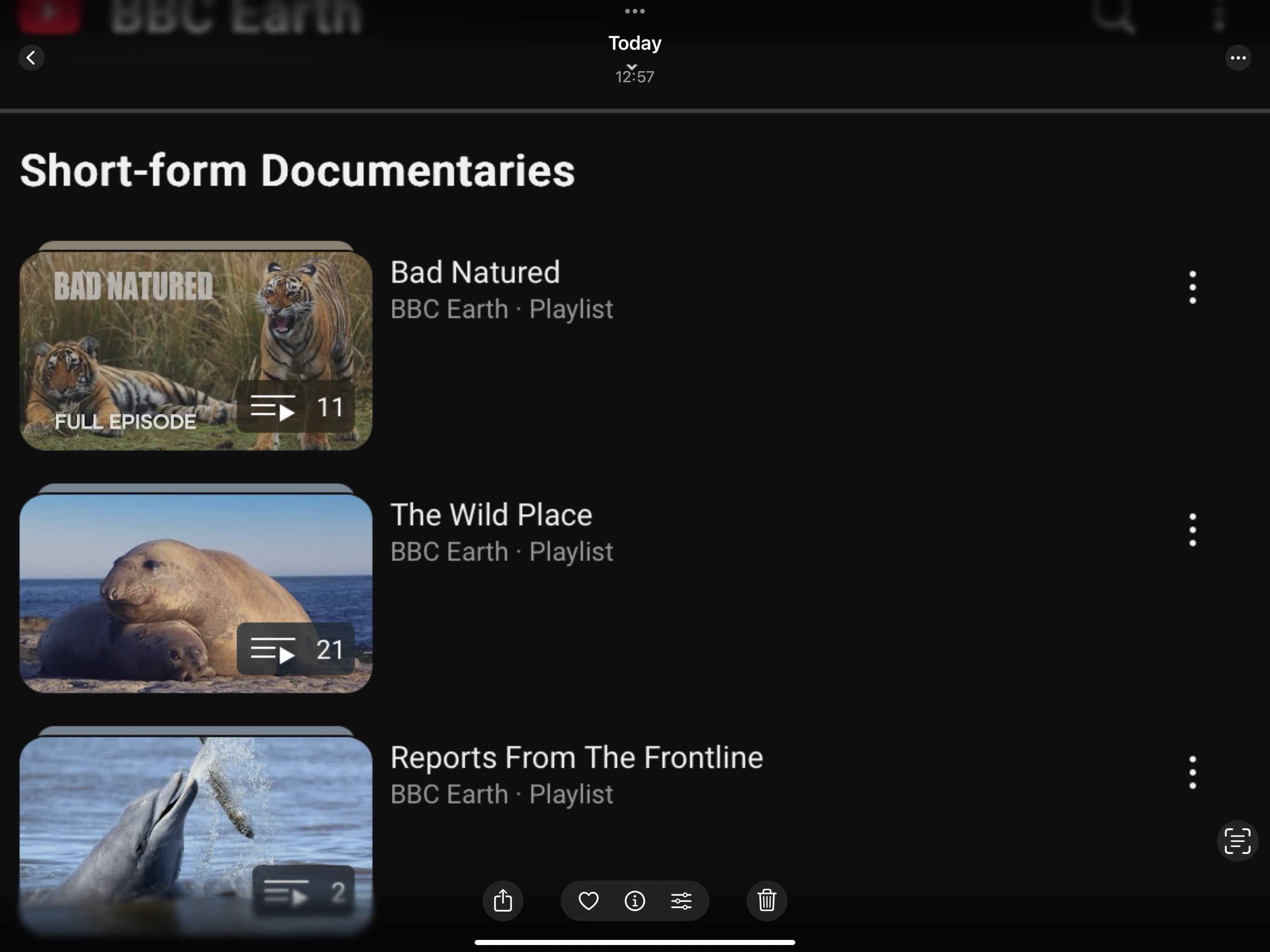Open options for Bad Natured playlist

point(1192,287)
